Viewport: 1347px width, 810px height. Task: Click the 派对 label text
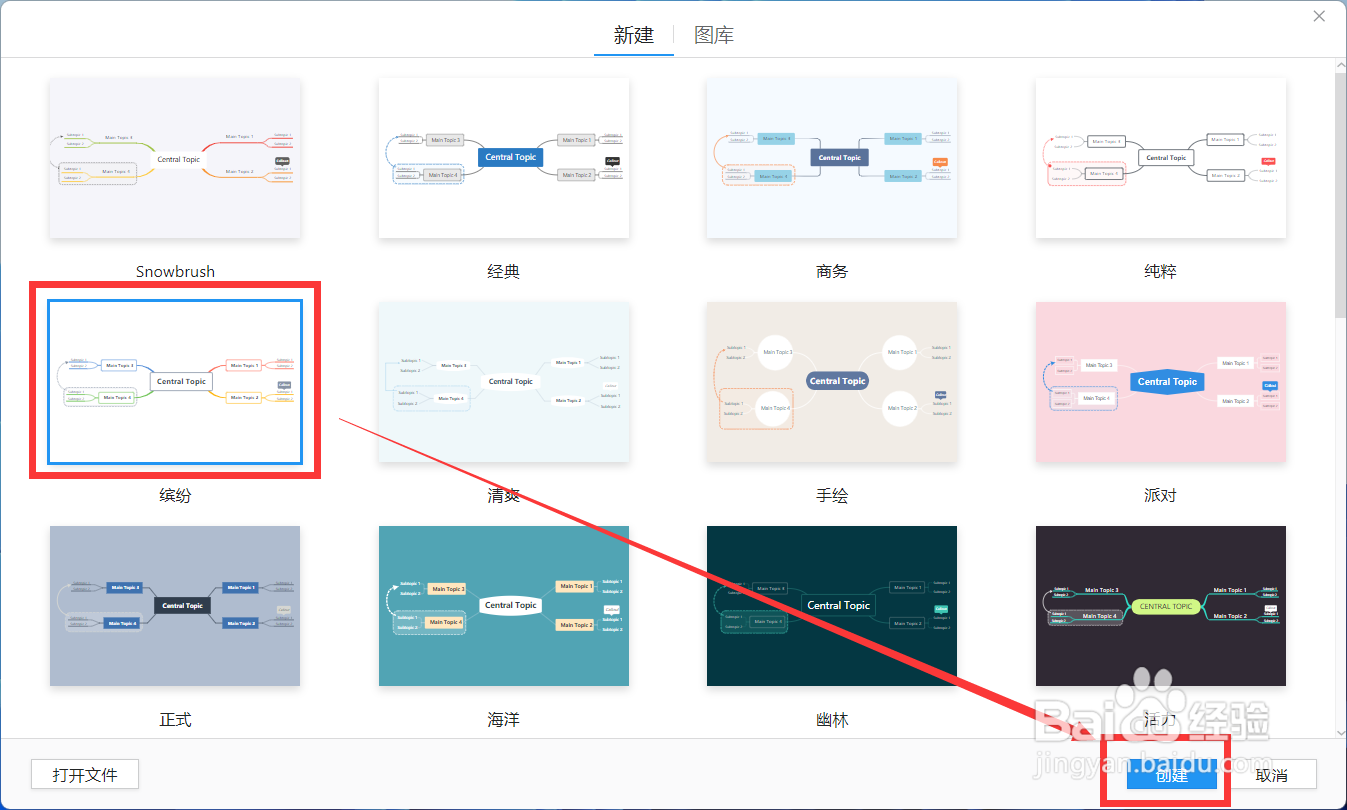[x=1161, y=495]
